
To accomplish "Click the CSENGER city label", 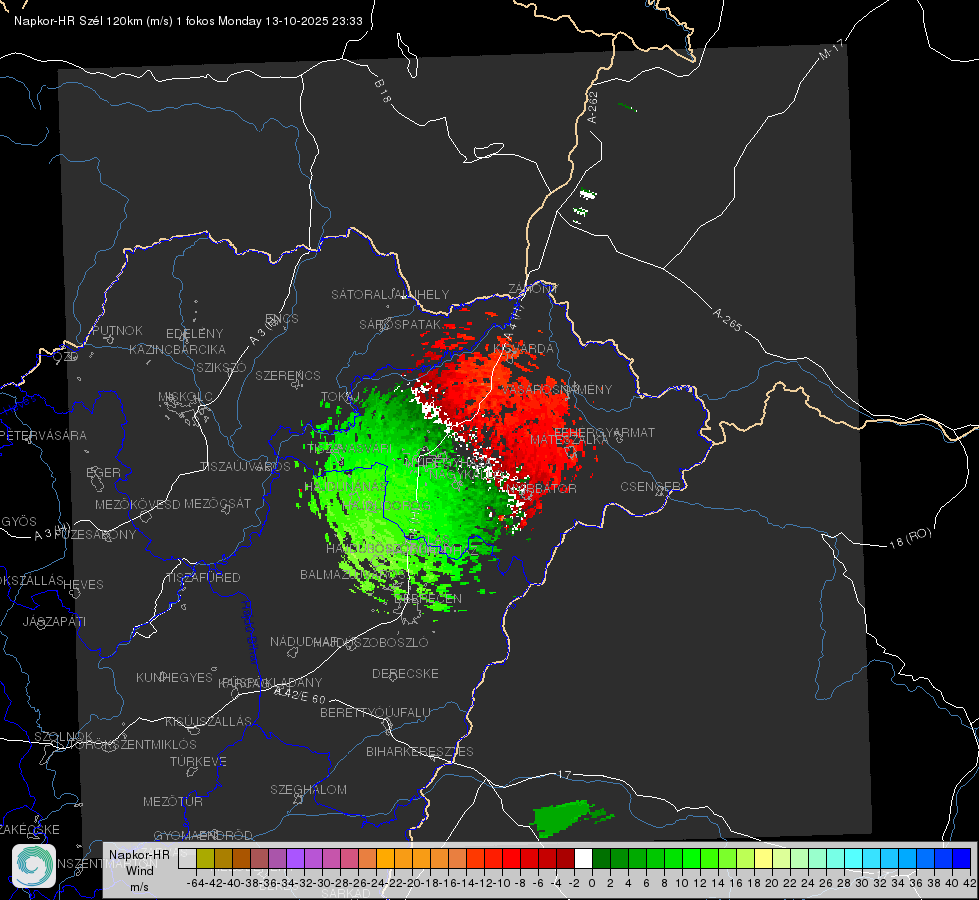I will click(650, 487).
